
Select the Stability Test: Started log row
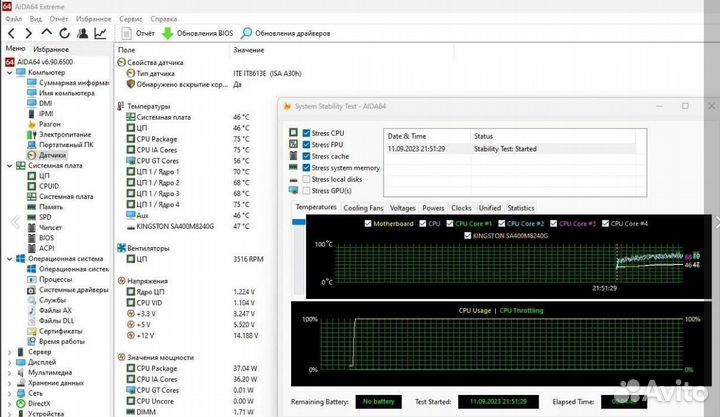(x=510, y=149)
